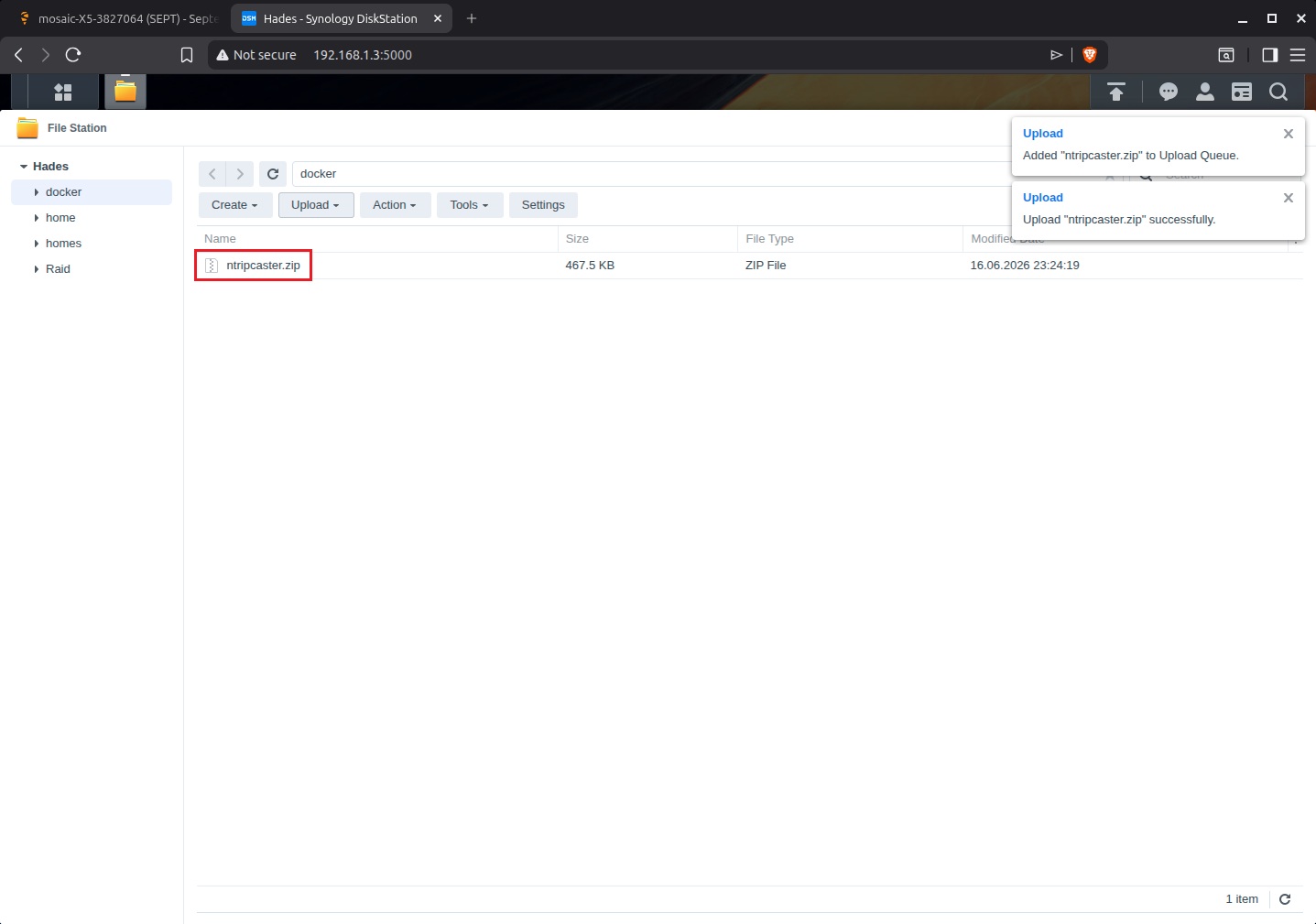
Task: Open the DSM widgets panel icon
Action: 1242,92
